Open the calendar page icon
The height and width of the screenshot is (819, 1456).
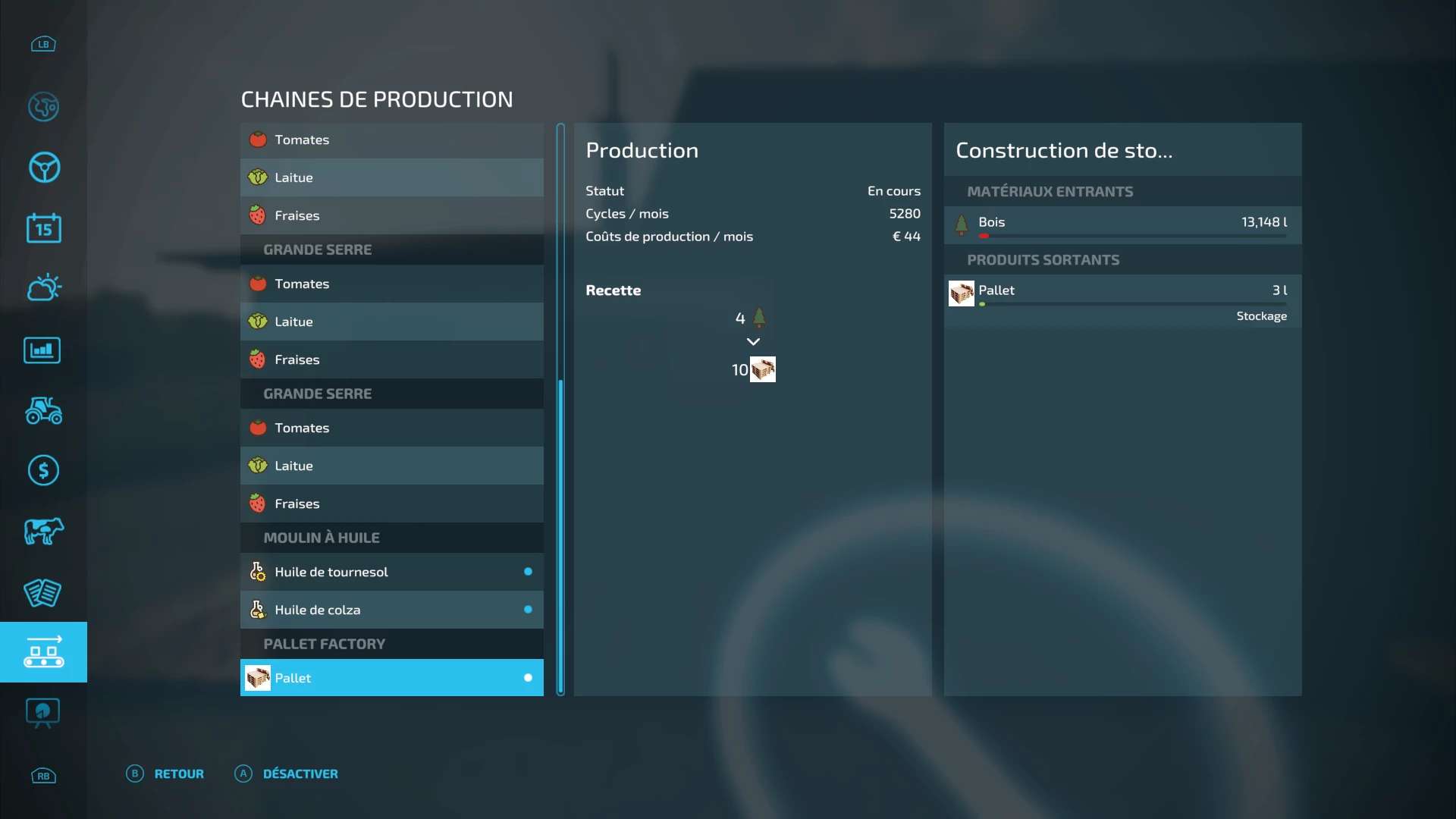click(x=43, y=227)
